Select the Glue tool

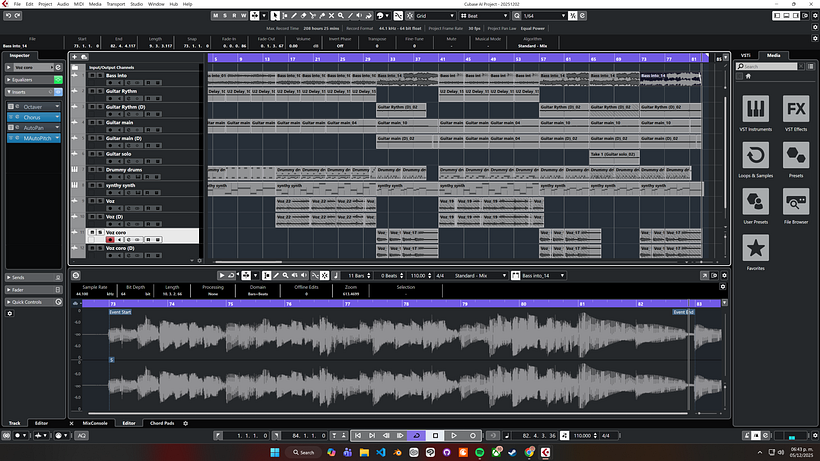(x=322, y=16)
